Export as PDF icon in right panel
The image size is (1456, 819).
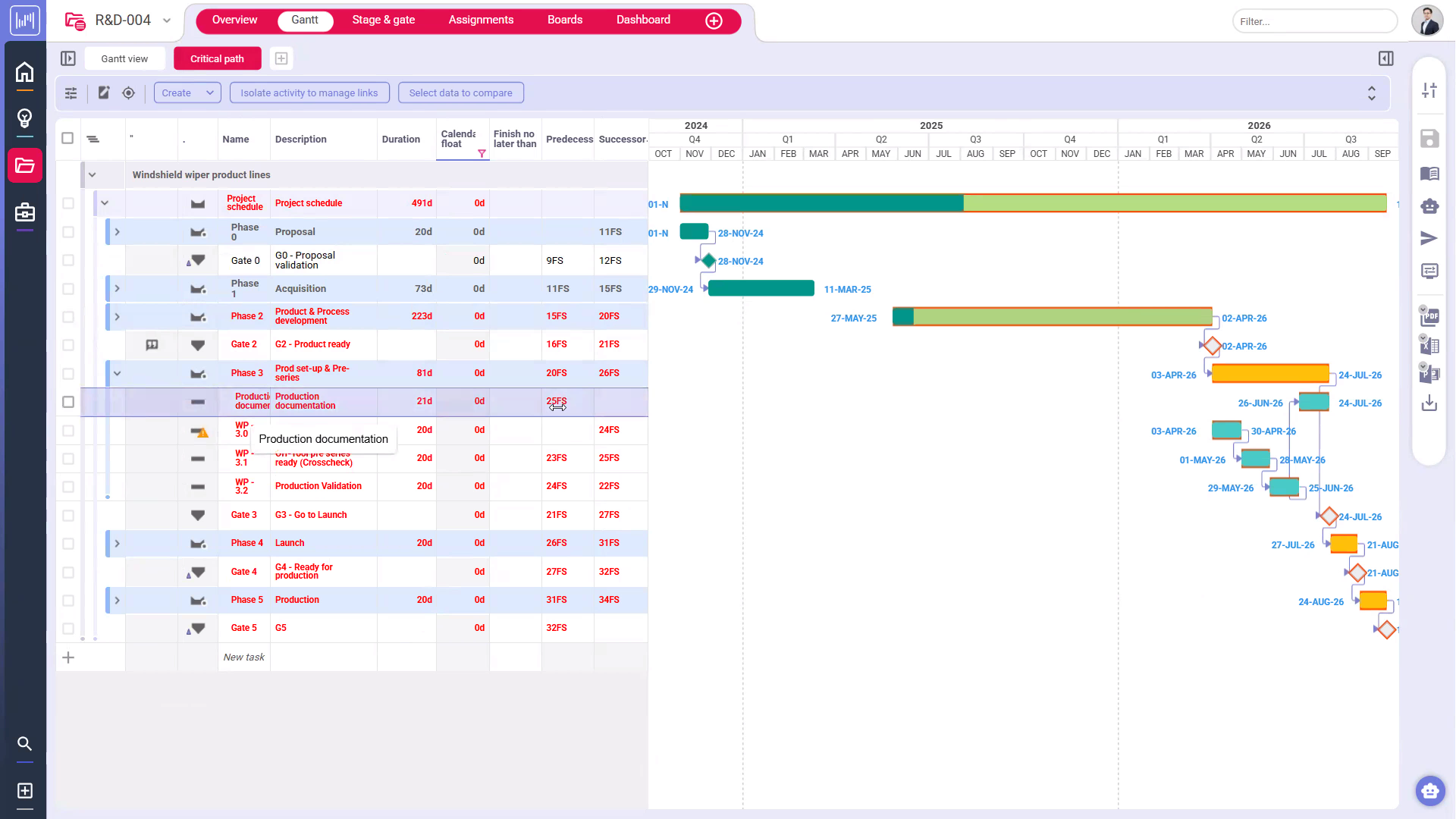1429,316
